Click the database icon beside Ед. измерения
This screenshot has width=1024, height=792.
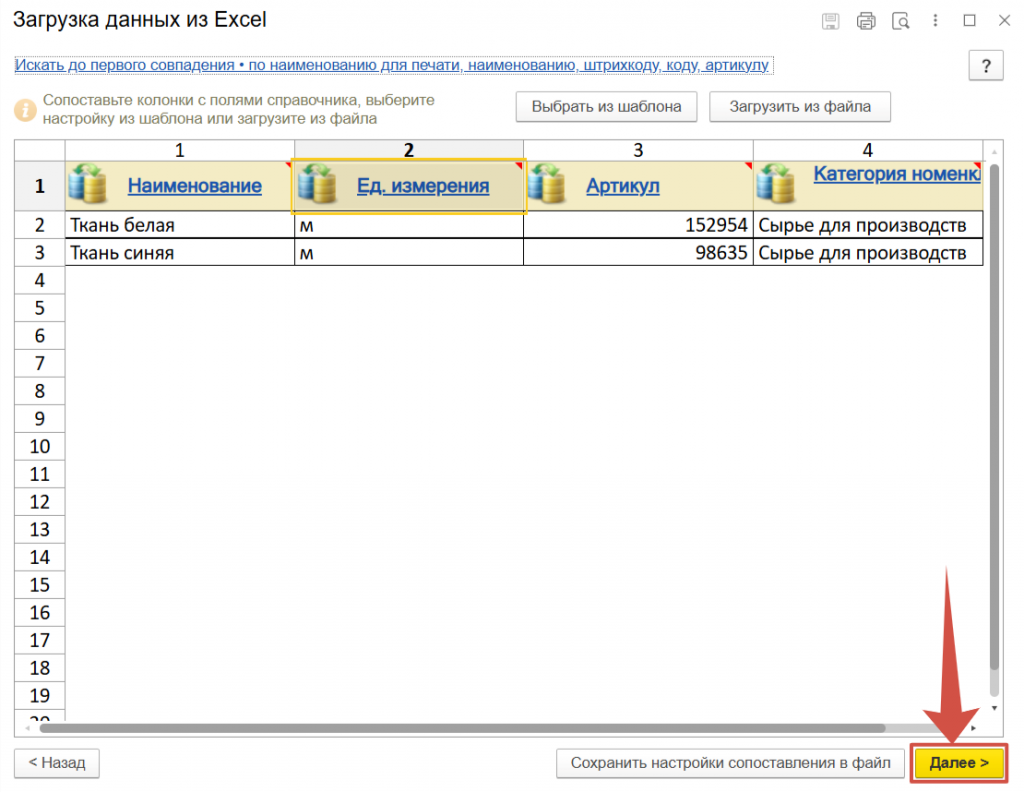tap(318, 185)
